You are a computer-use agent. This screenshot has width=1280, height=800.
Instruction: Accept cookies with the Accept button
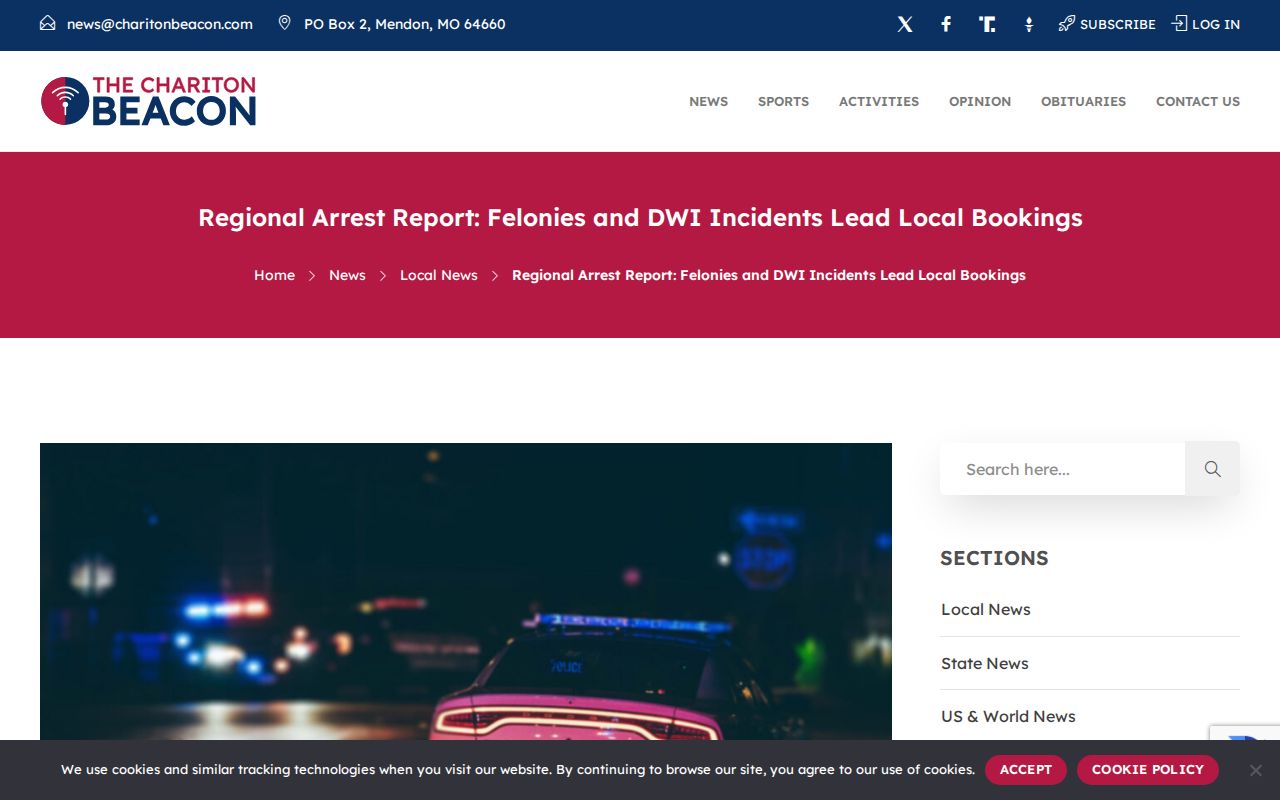coord(1026,770)
